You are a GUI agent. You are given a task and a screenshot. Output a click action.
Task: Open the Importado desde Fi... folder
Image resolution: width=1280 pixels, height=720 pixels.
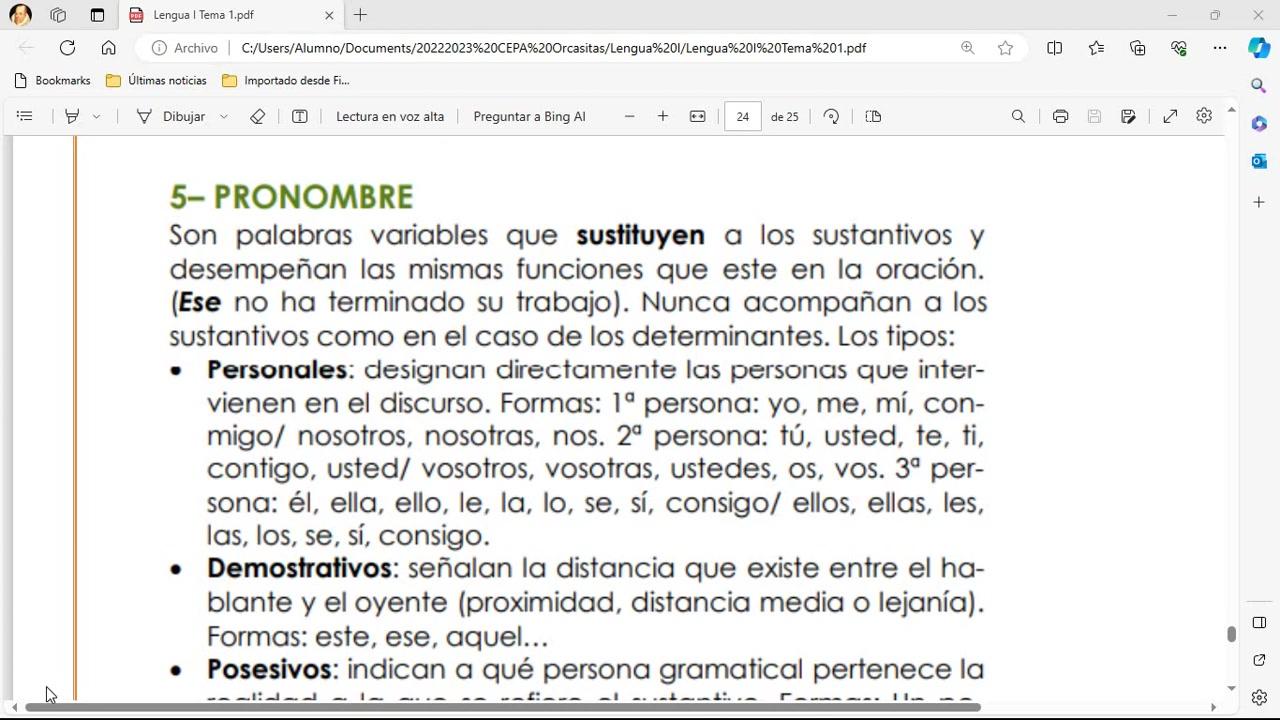click(286, 80)
